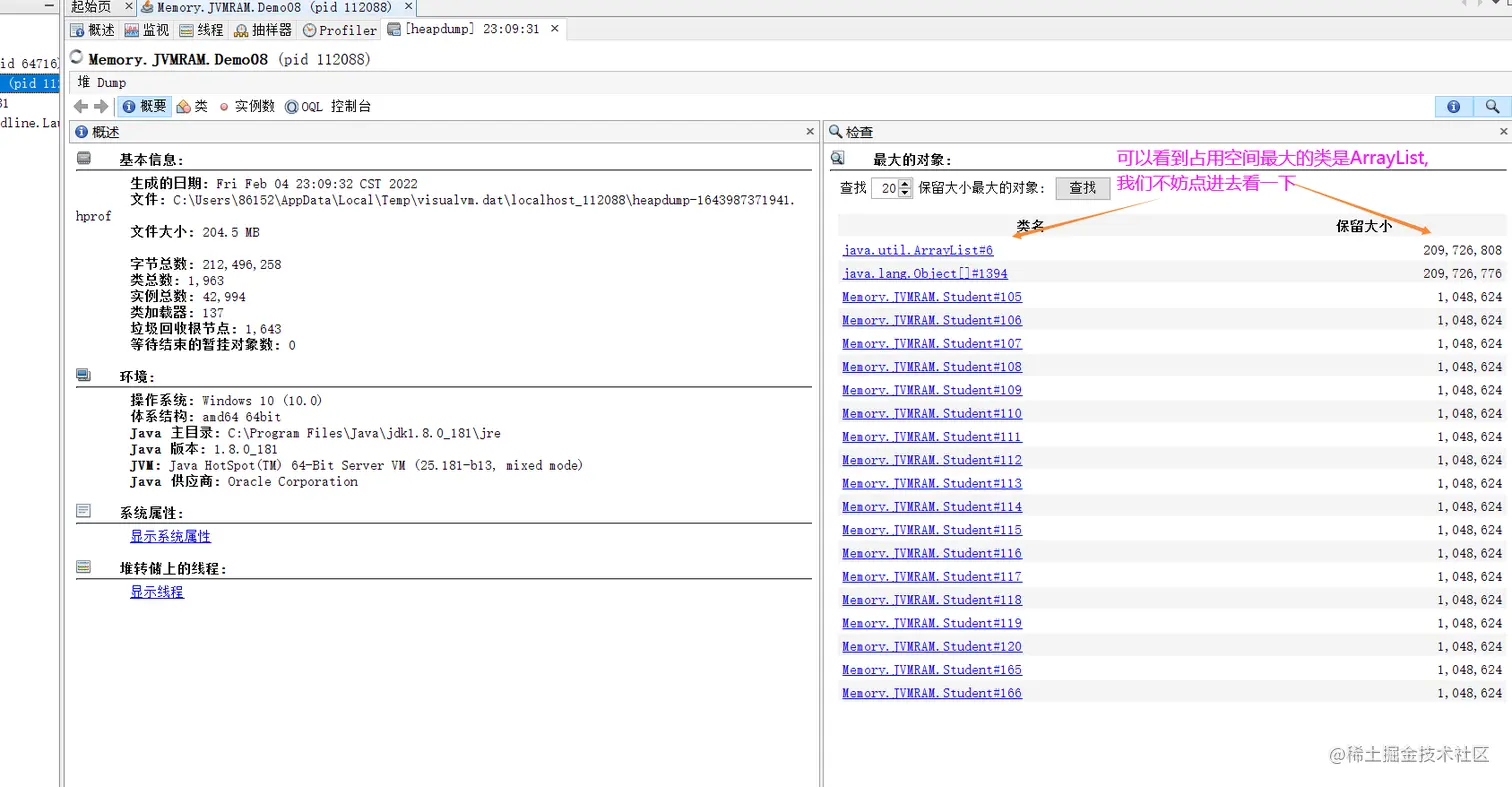The image size is (1512, 787).
Task: Open Memory.JVMRAM.Student#117 link
Action: click(x=932, y=576)
